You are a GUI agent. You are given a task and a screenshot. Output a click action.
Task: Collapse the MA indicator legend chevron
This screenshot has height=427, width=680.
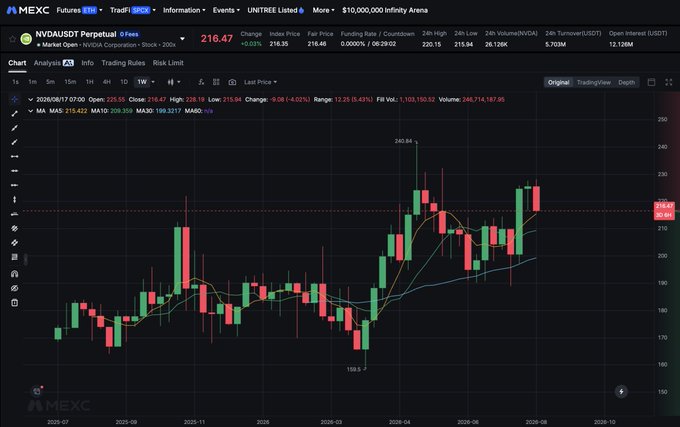30,111
